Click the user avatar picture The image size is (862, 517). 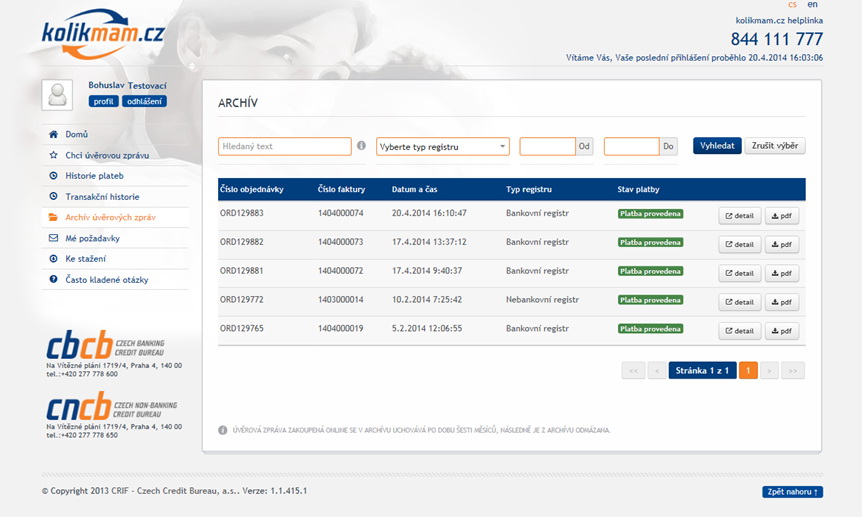pyautogui.click(x=57, y=94)
